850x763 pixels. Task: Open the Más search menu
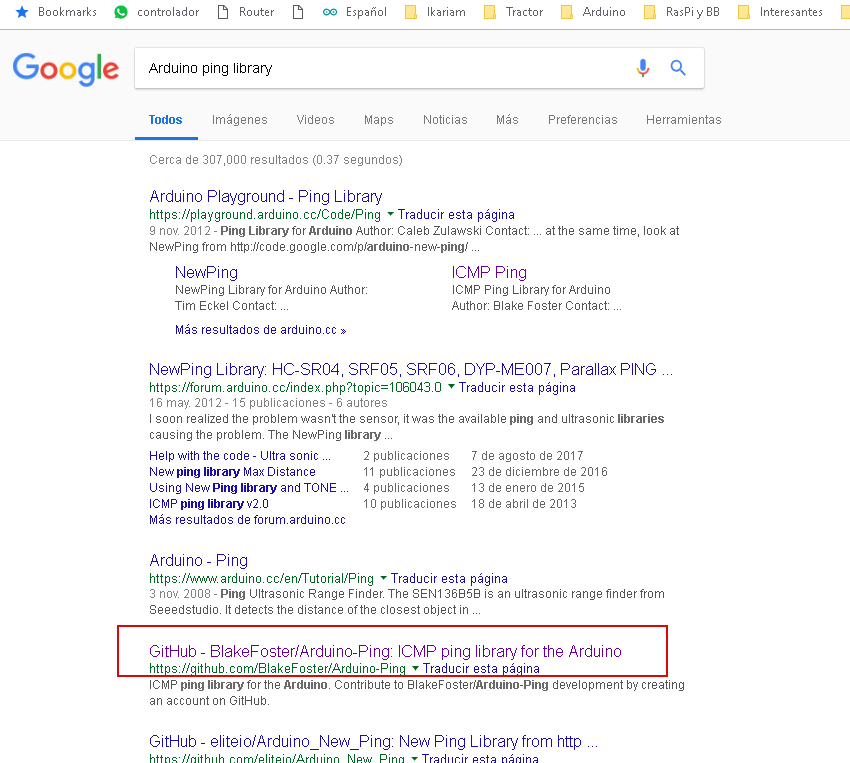pyautogui.click(x=507, y=120)
